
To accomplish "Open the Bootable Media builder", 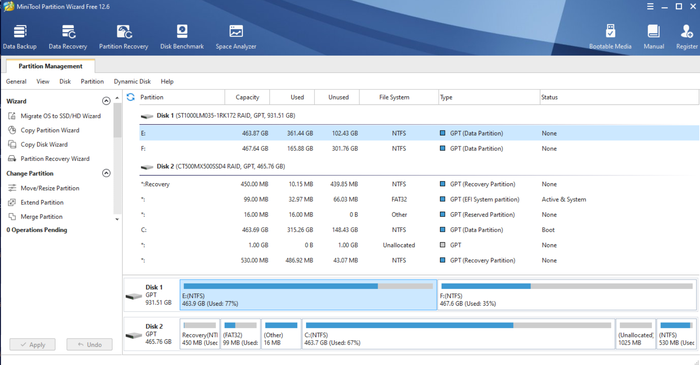I will point(610,37).
